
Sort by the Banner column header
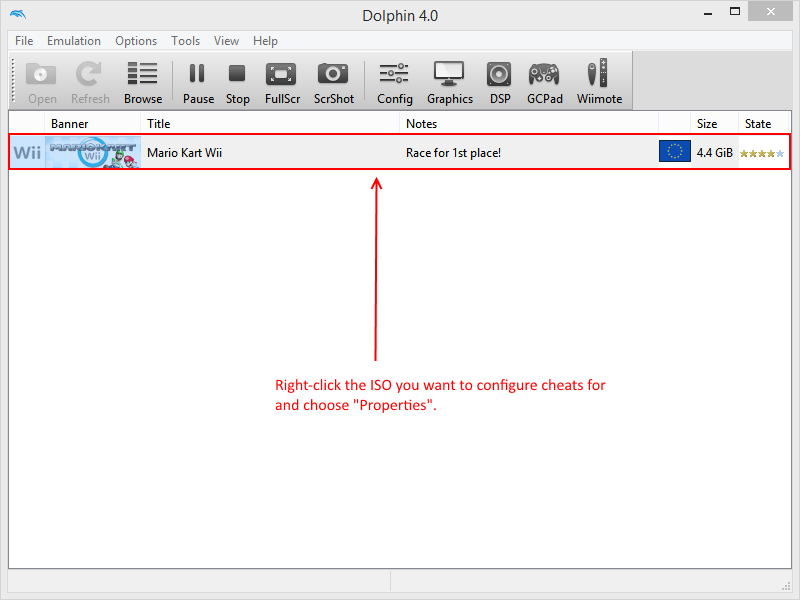coord(93,123)
